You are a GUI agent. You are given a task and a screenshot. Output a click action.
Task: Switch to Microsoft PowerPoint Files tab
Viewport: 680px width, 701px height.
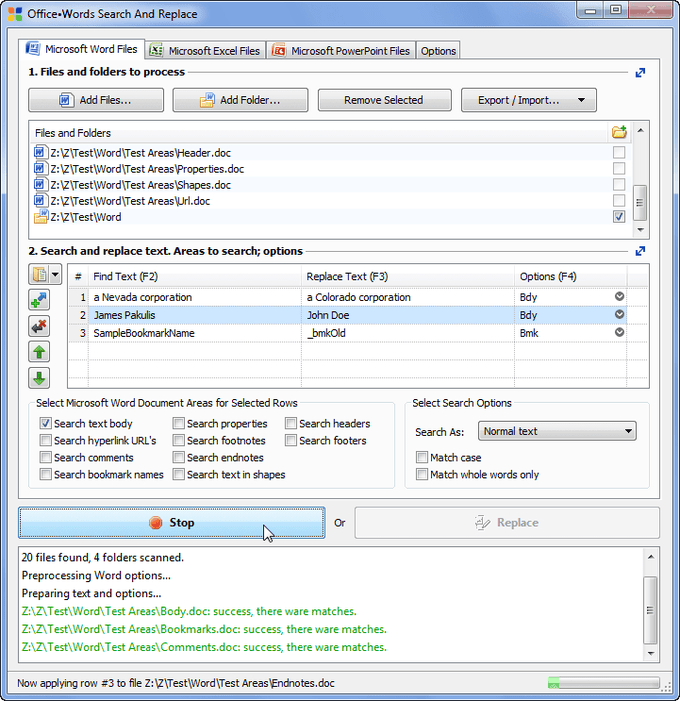pos(341,51)
